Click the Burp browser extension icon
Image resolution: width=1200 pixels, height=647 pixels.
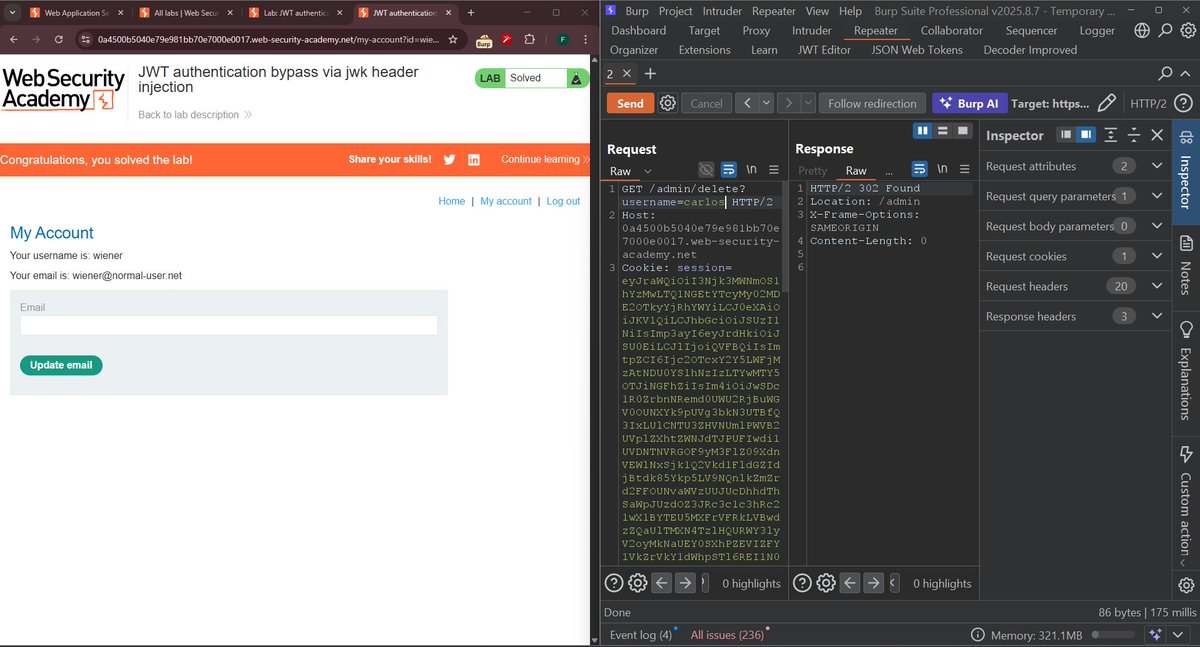pyautogui.click(x=484, y=42)
